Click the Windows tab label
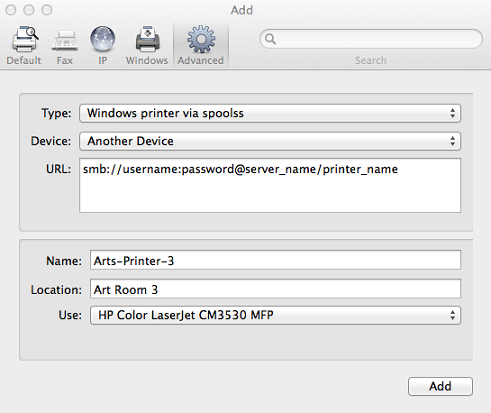The height and width of the screenshot is (413, 491). click(147, 61)
